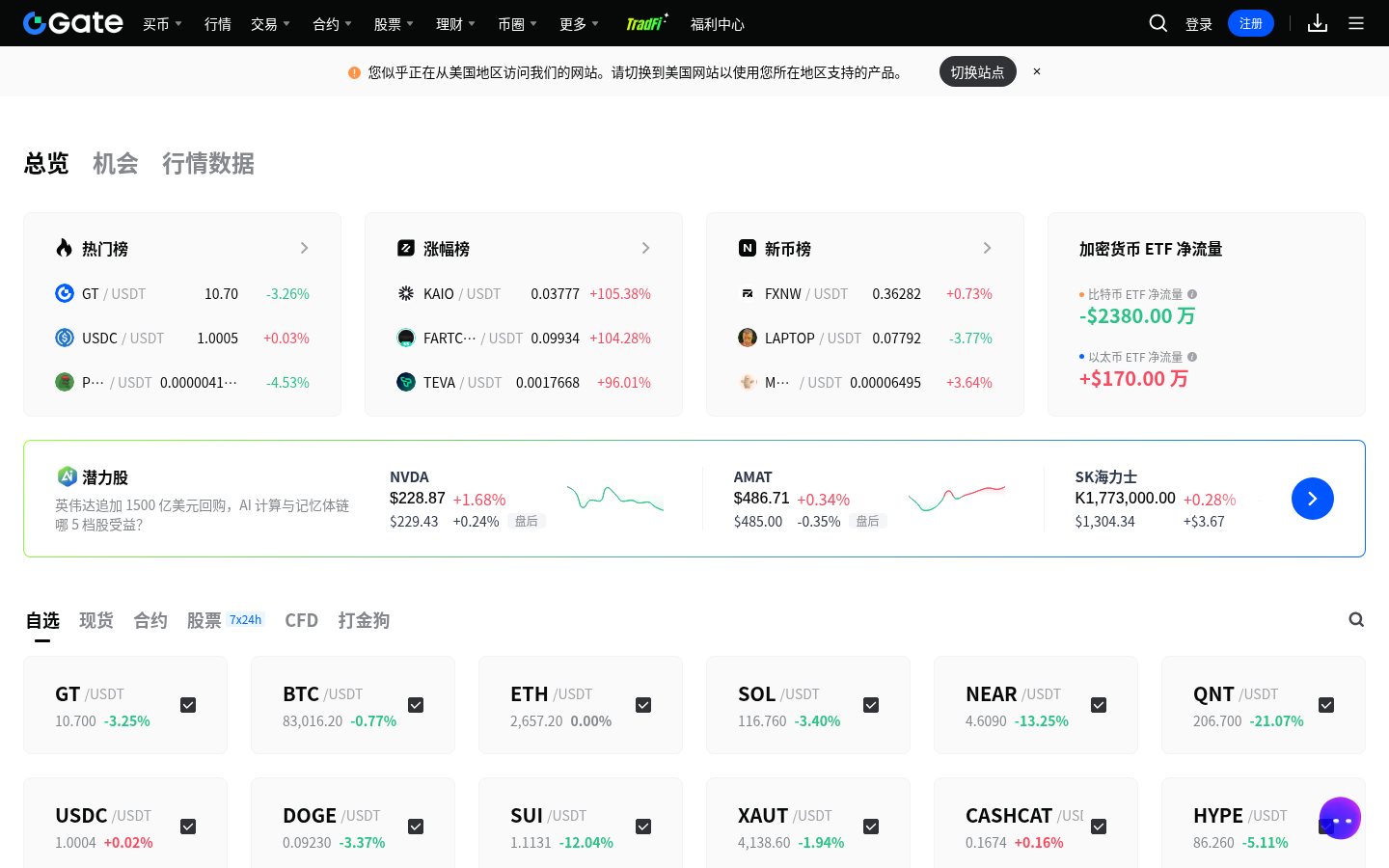Select the 打金狗 market tab
Image resolution: width=1389 pixels, height=868 pixels.
(364, 620)
